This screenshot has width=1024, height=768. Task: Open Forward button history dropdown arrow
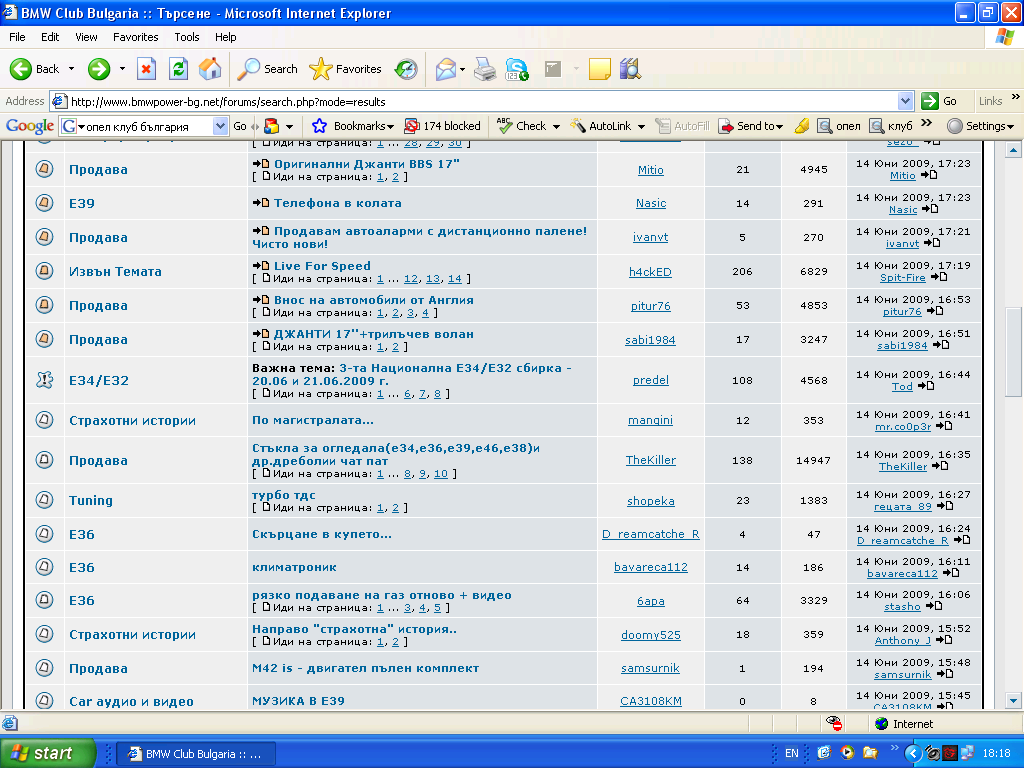(122, 69)
